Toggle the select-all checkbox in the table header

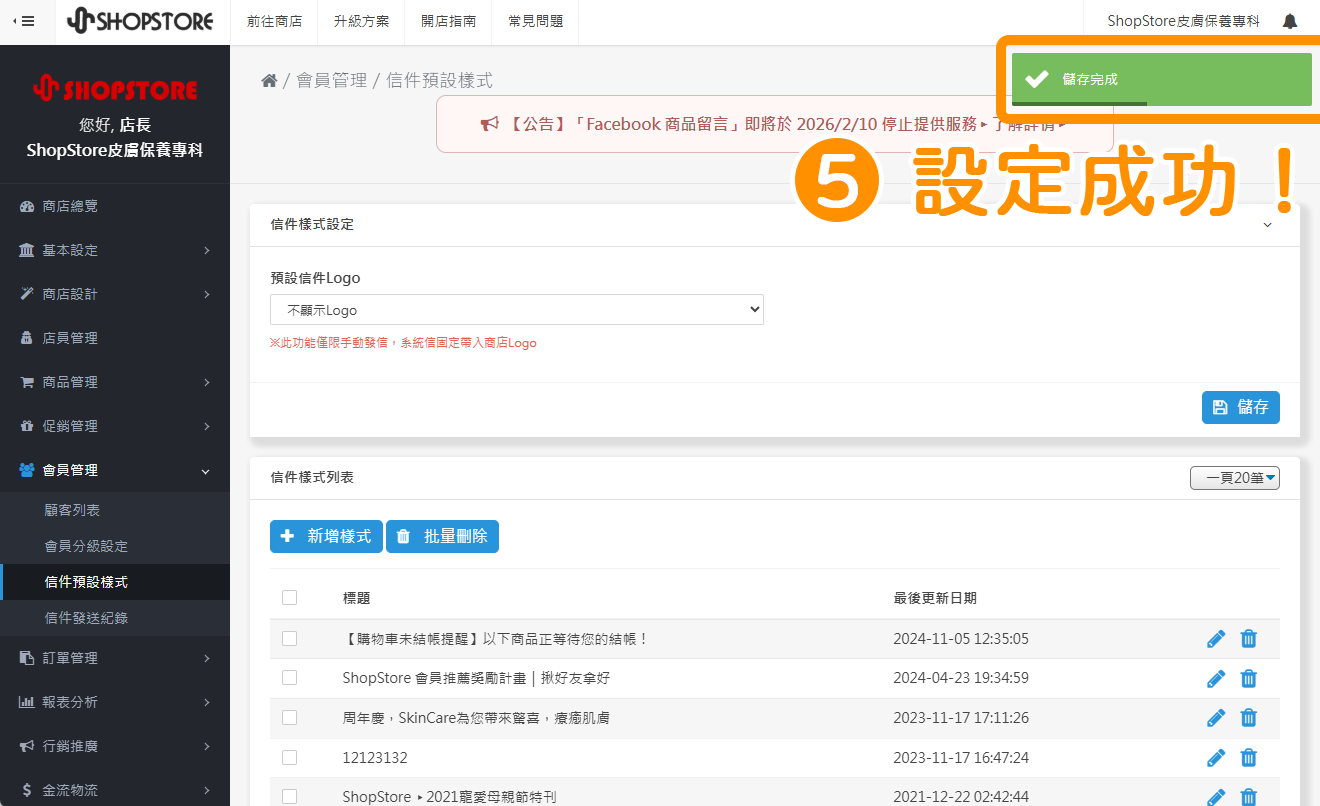coord(289,597)
